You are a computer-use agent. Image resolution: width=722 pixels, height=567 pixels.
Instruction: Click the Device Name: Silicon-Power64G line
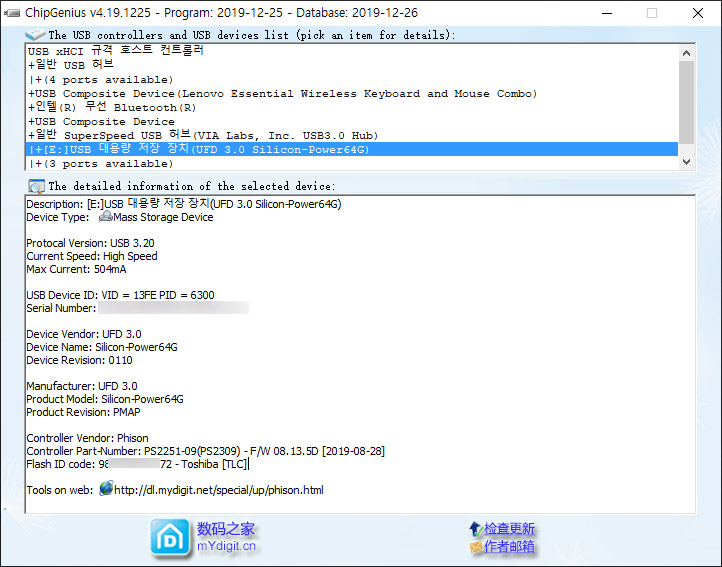click(x=102, y=347)
